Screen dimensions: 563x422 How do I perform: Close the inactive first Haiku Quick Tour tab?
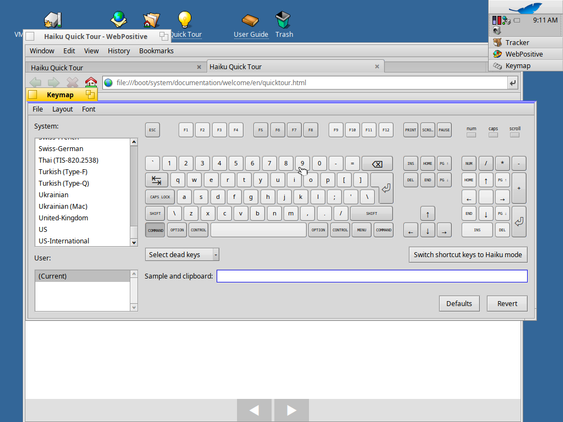(199, 67)
